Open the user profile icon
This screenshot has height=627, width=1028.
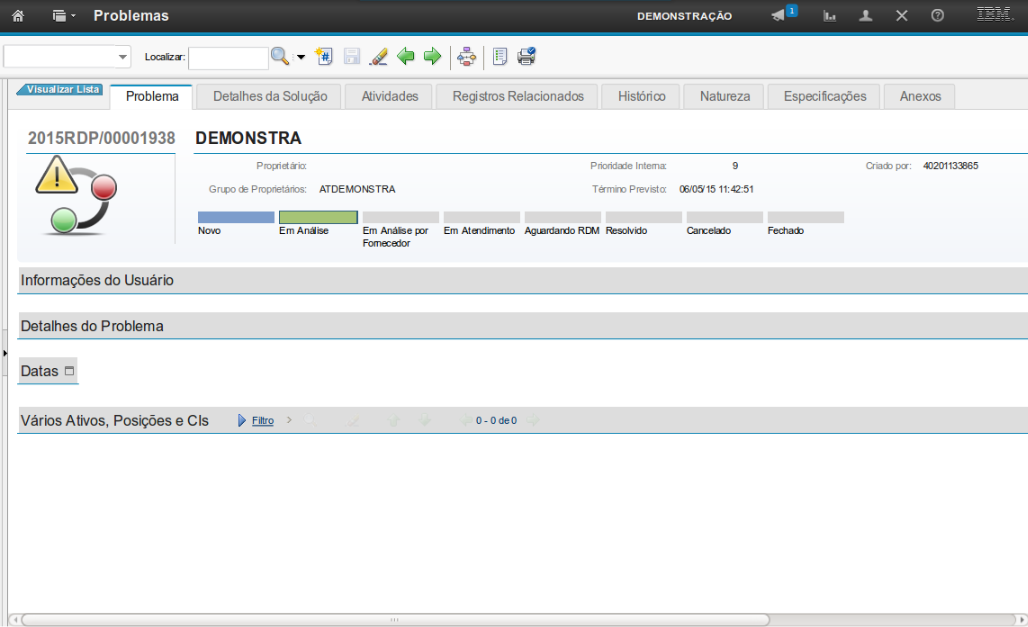(x=866, y=16)
